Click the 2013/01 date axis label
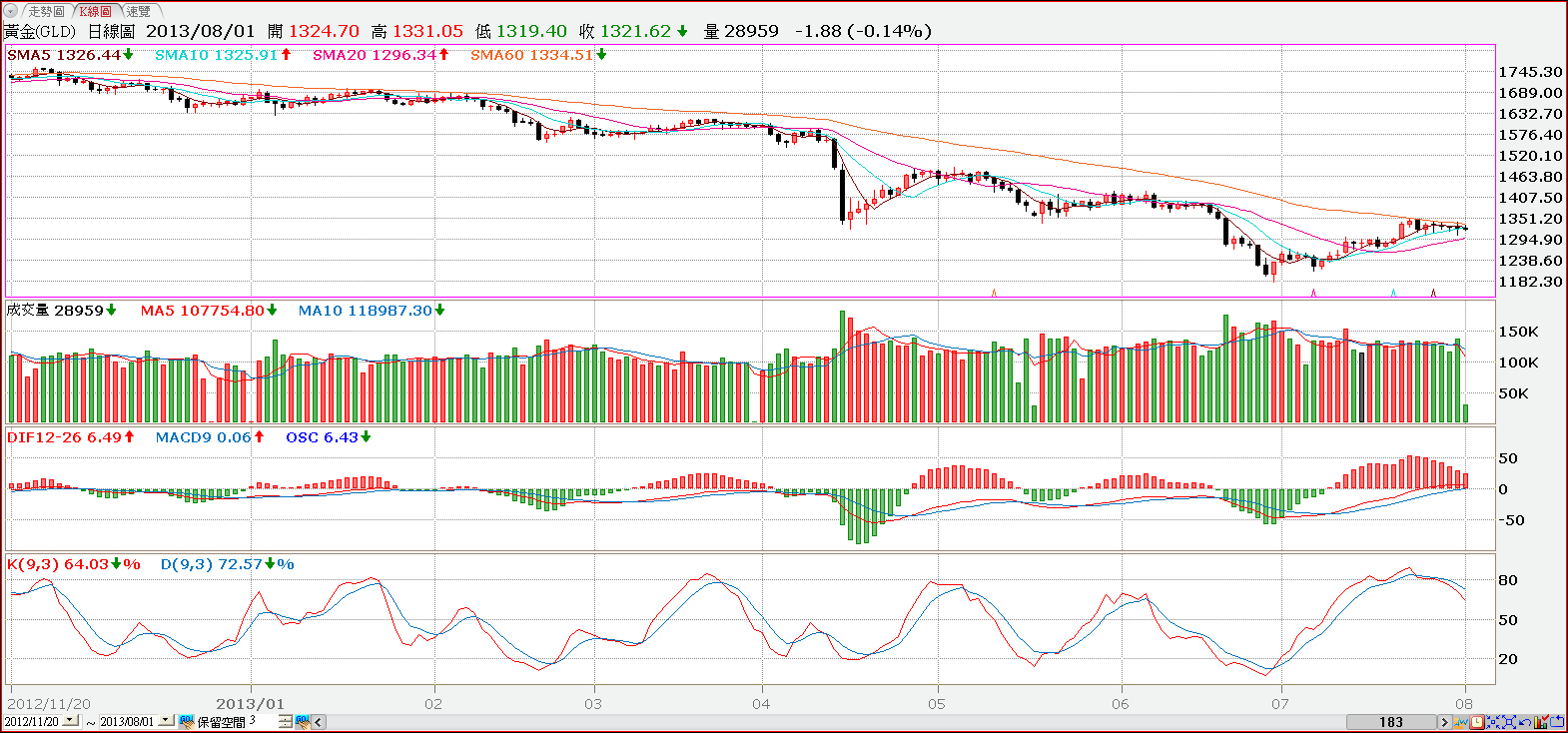This screenshot has height=733, width=1568. click(x=250, y=704)
